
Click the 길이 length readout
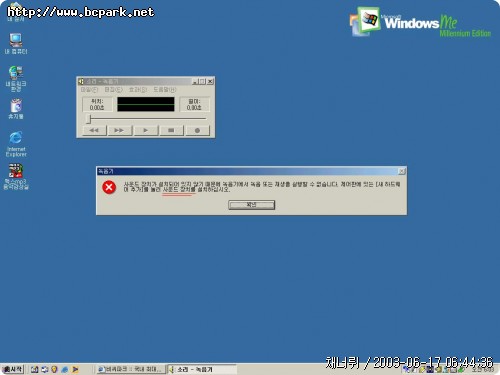tap(194, 104)
